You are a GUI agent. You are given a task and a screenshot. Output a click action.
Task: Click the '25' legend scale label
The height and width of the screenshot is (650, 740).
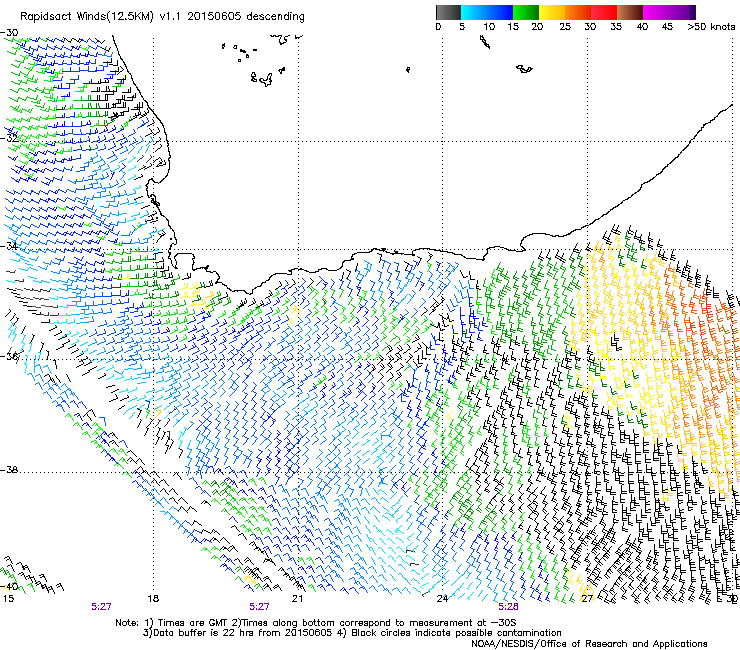pyautogui.click(x=565, y=27)
